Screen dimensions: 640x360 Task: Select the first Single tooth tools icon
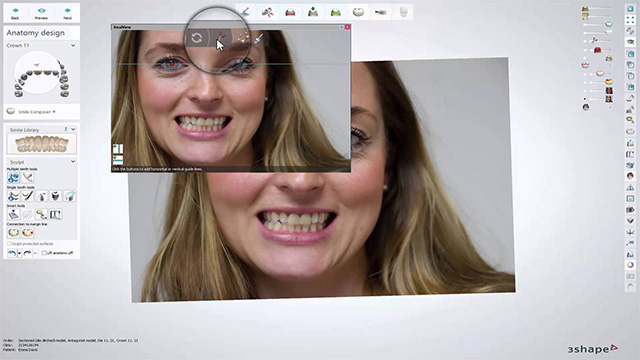[13, 196]
